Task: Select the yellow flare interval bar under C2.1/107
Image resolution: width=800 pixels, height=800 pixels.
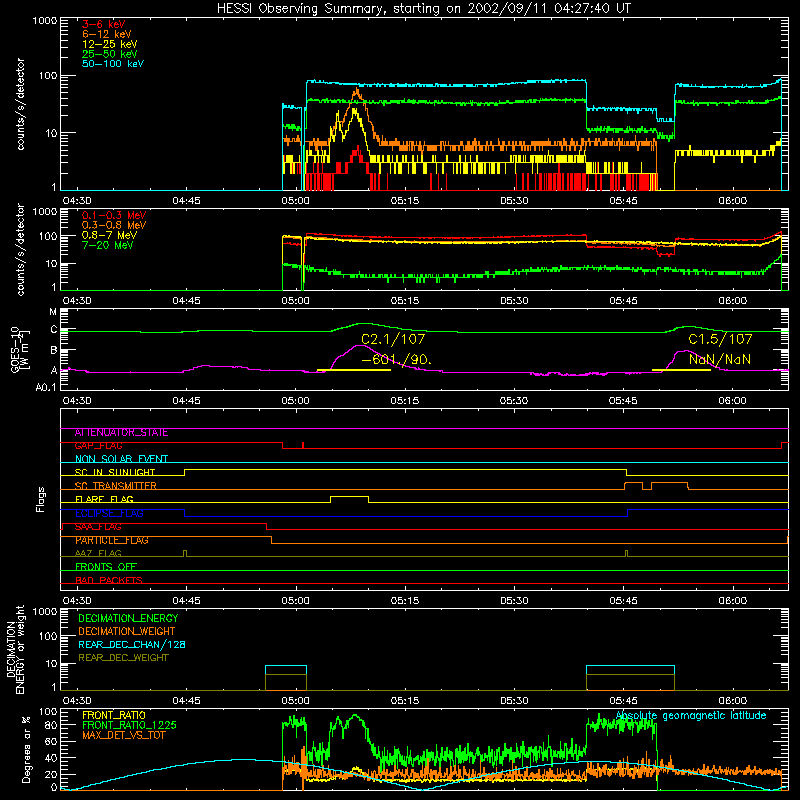Action: tap(354, 370)
